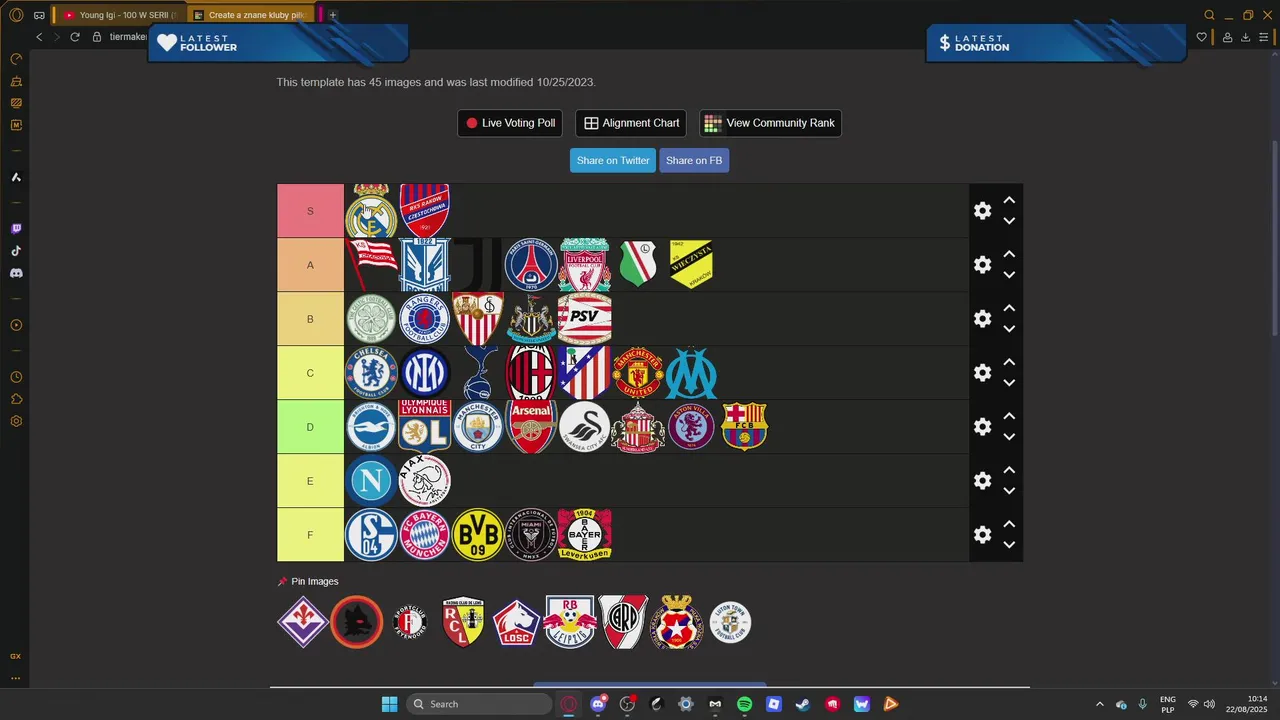1280x720 pixels.
Task: Select Arsenal crest in D tier
Action: [x=531, y=427]
